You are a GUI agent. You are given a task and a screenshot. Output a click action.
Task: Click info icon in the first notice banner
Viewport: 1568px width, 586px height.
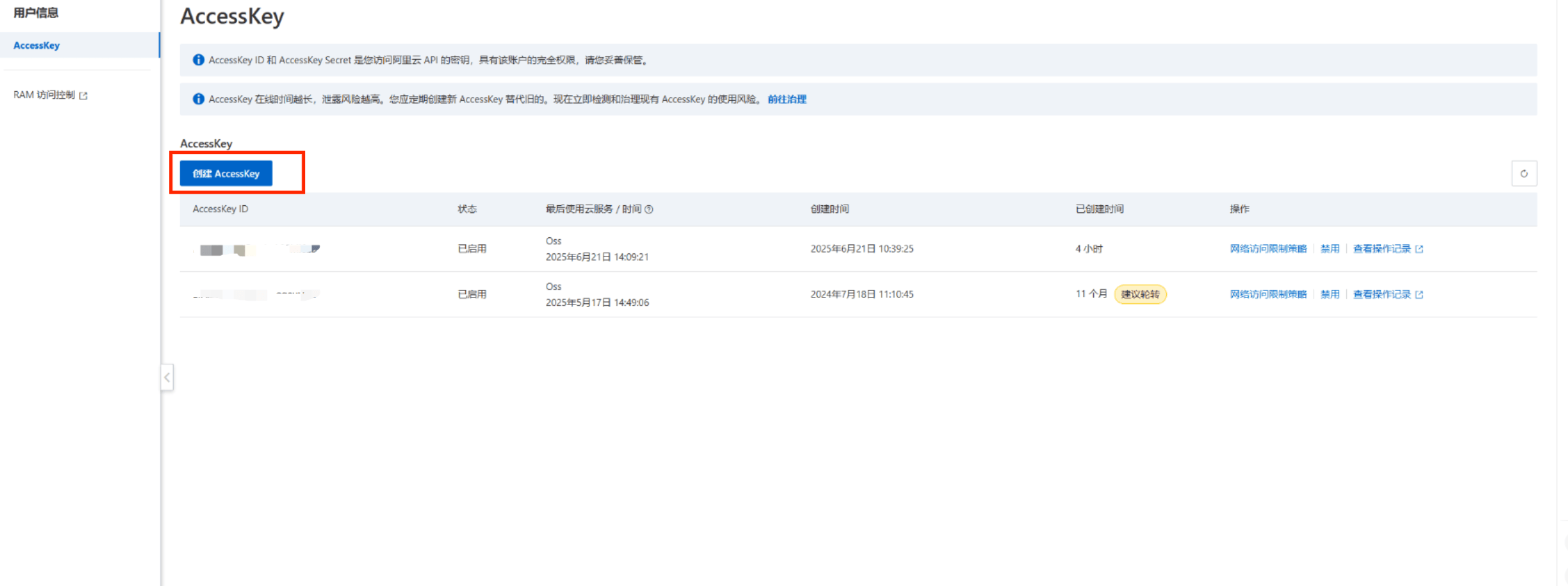point(199,60)
